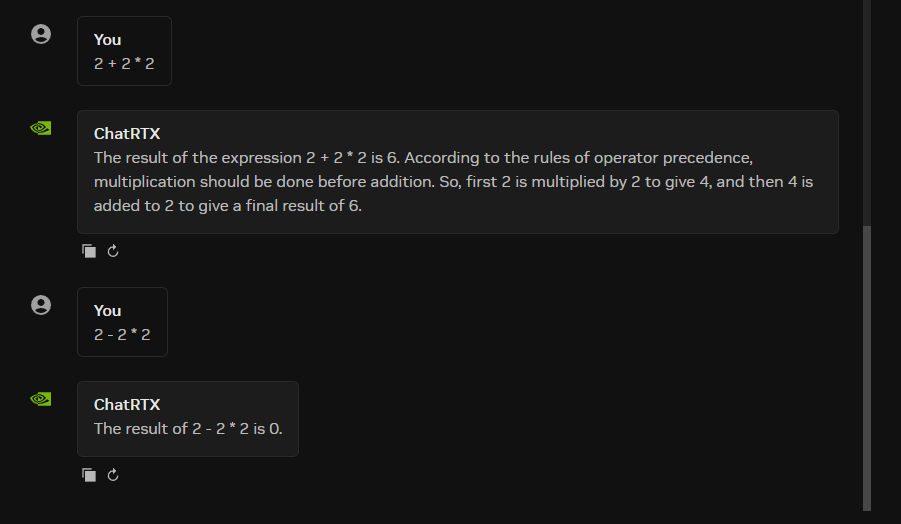901x524 pixels.
Task: Click user avatar beside "2 - 2 * 2" message
Action: point(41,305)
